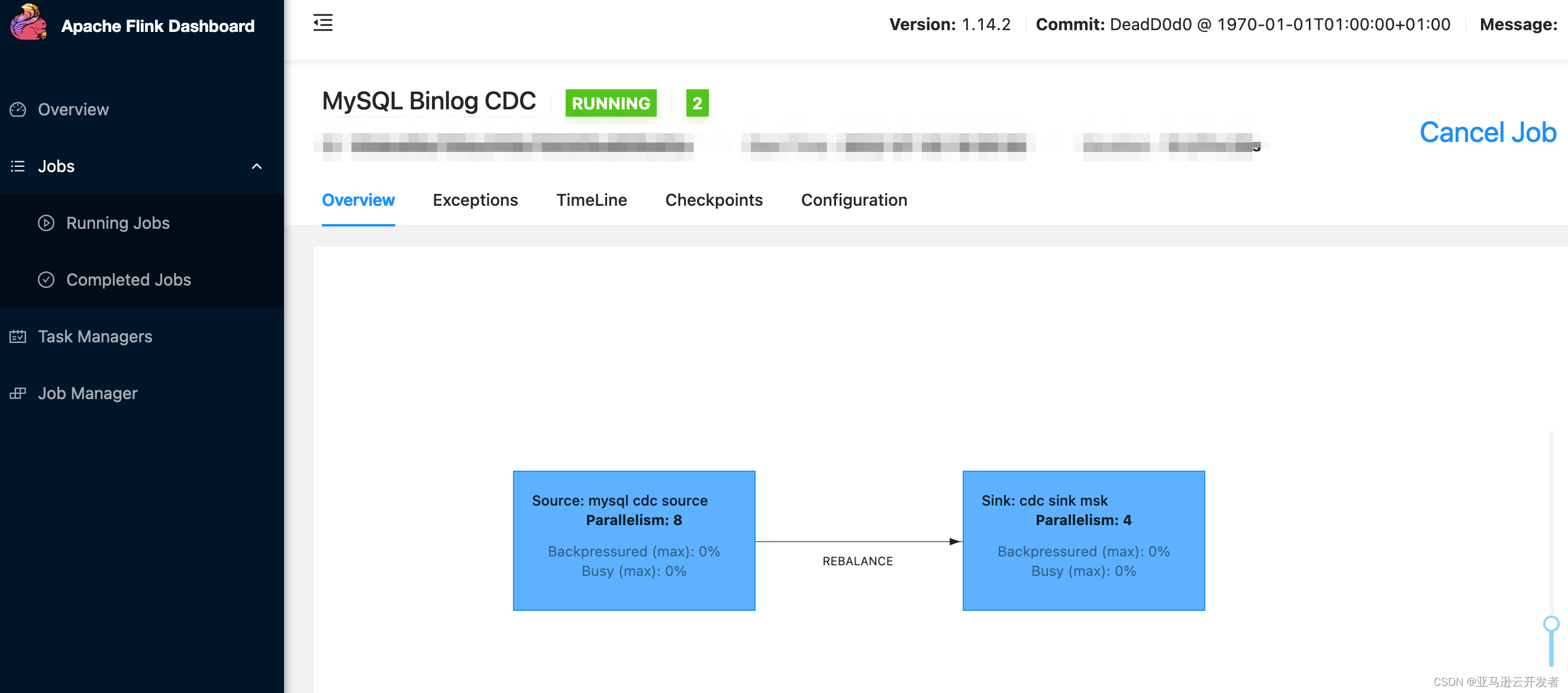The height and width of the screenshot is (693, 1568).
Task: Click the Cancel Job link
Action: click(1488, 132)
